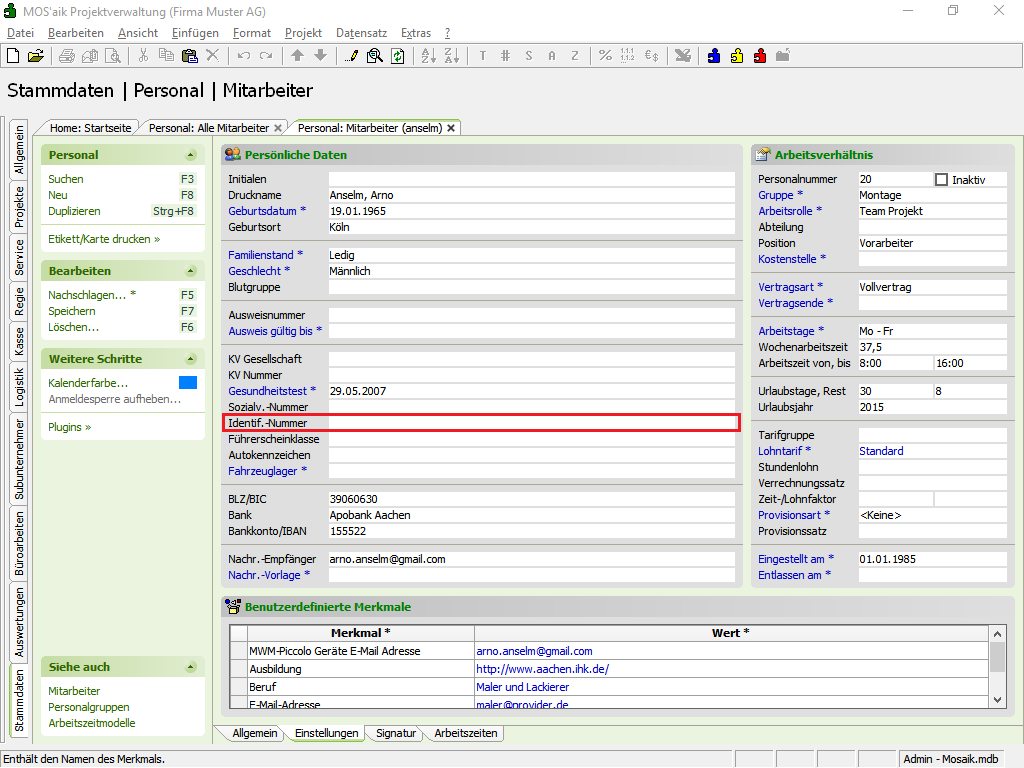This screenshot has width=1024, height=768.
Task: Click the Personalgruppen link
Action: click(88, 707)
